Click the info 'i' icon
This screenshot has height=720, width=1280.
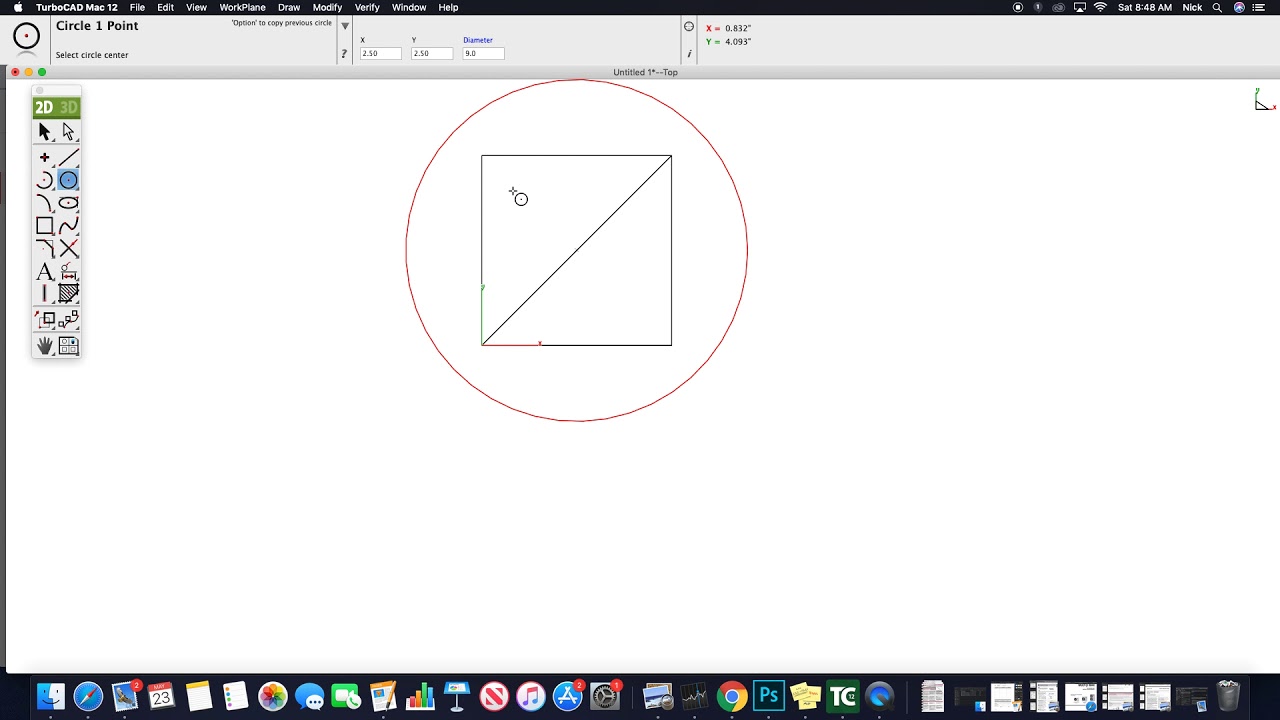pyautogui.click(x=689, y=54)
